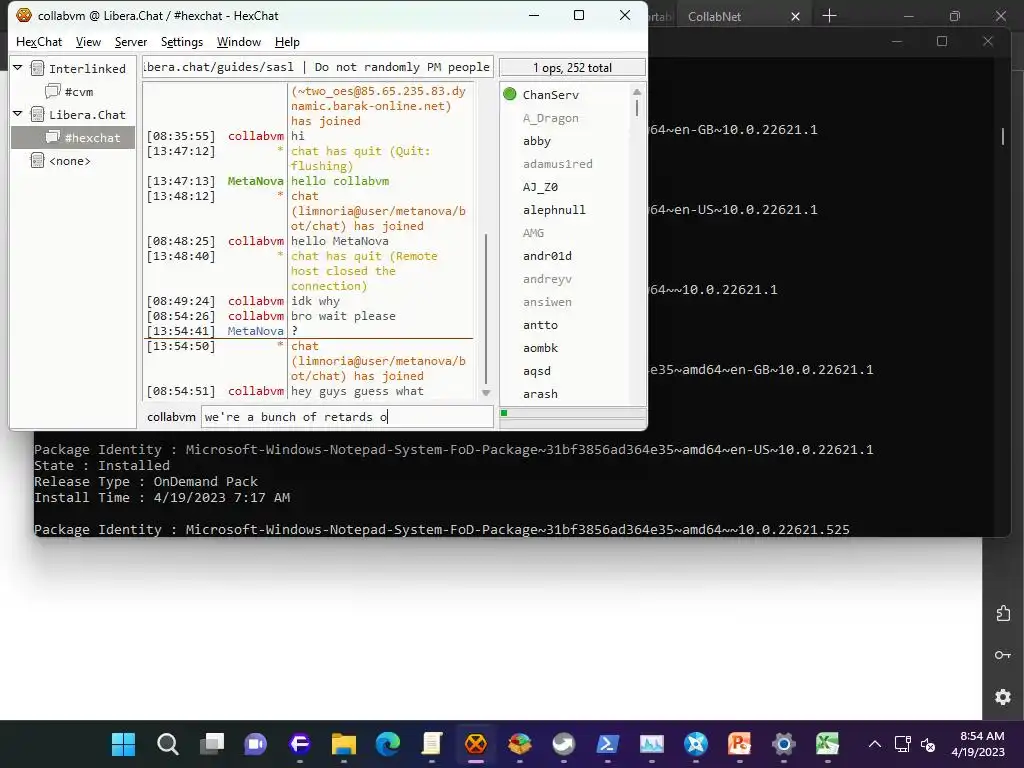Image resolution: width=1024 pixels, height=768 pixels.
Task: Open the gear icon in browser sidebar
Action: (1003, 697)
